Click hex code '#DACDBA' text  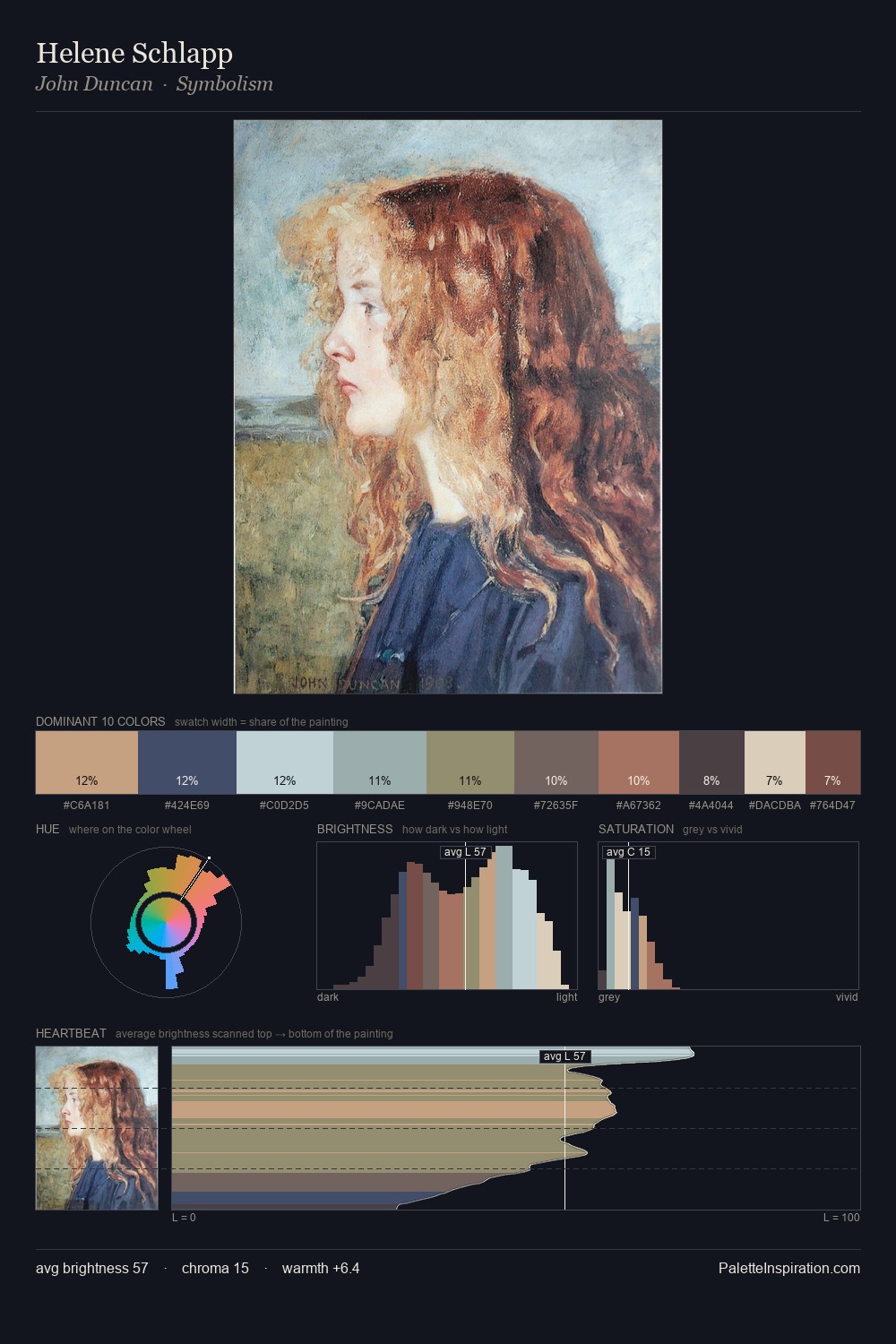775,806
